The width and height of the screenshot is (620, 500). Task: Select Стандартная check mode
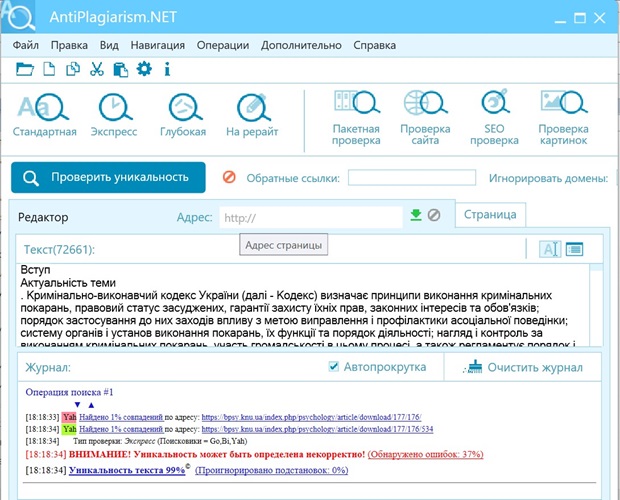[44, 115]
